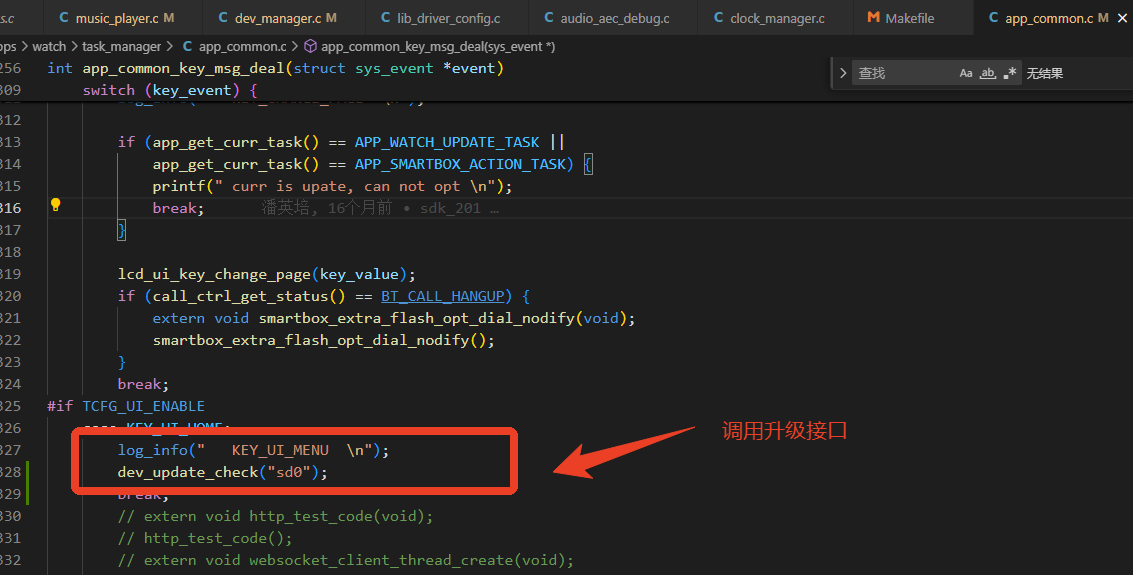Screen dimensions: 1133x575
Task: Click the #if TCFG_UI_ENABLE directive
Action: click(126, 406)
